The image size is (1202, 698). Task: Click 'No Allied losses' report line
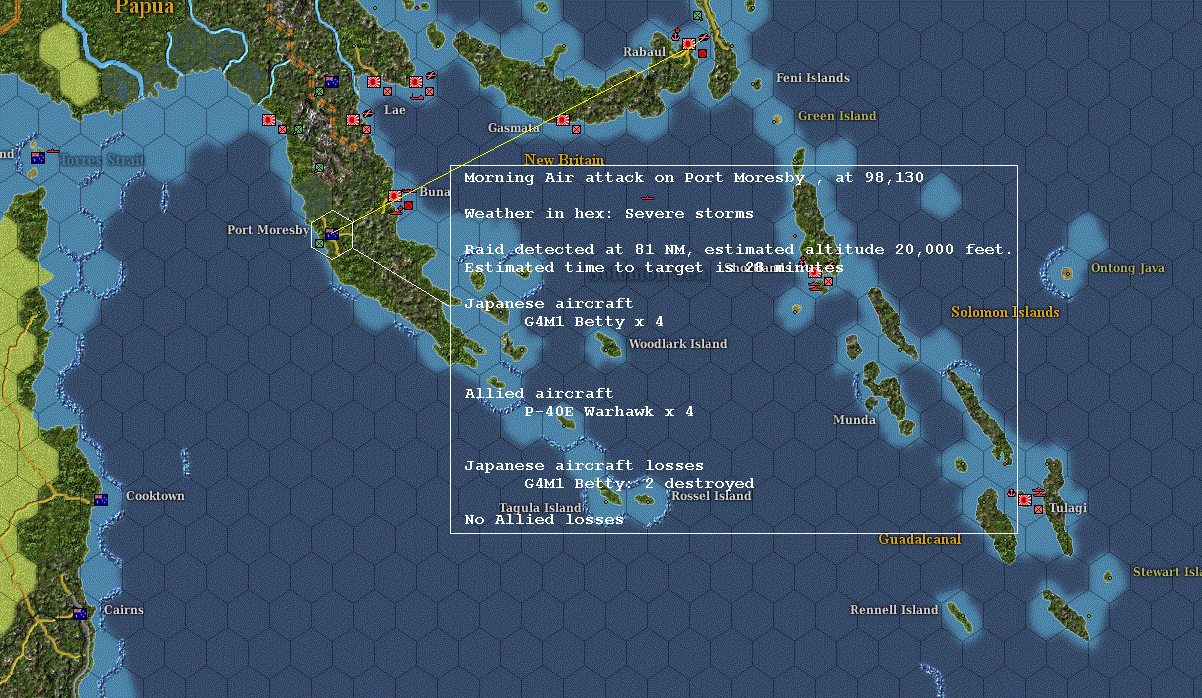coord(544,520)
